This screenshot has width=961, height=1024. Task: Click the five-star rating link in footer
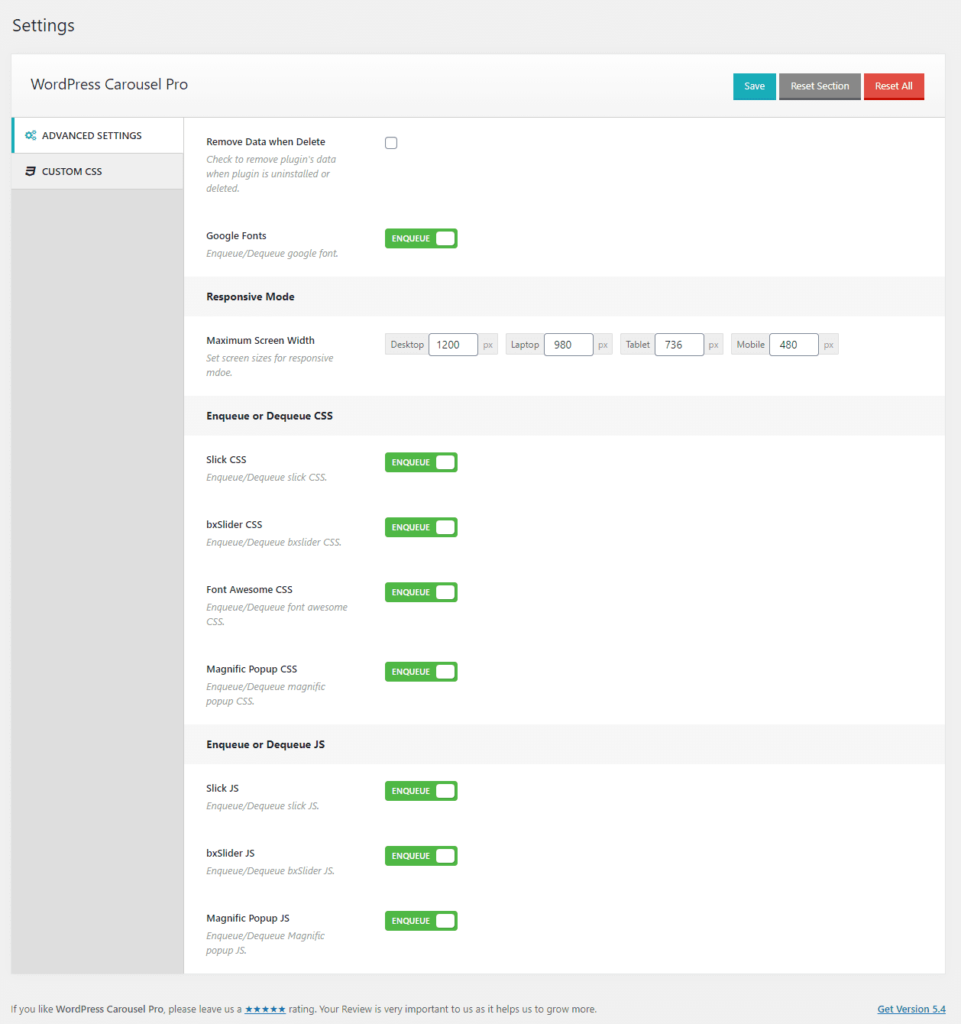point(263,1009)
